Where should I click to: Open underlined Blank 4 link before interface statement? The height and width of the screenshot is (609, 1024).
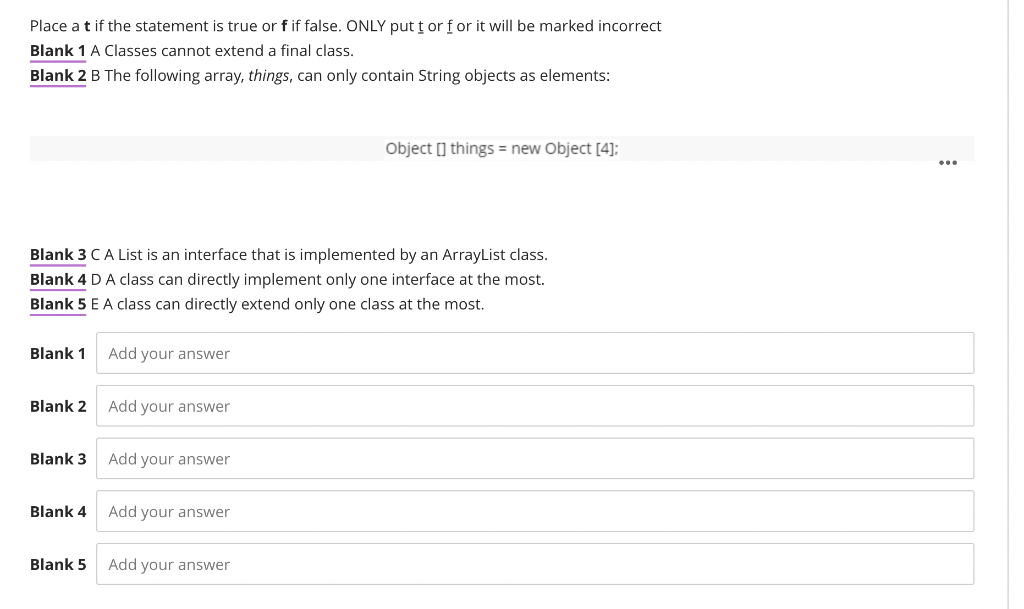57,280
